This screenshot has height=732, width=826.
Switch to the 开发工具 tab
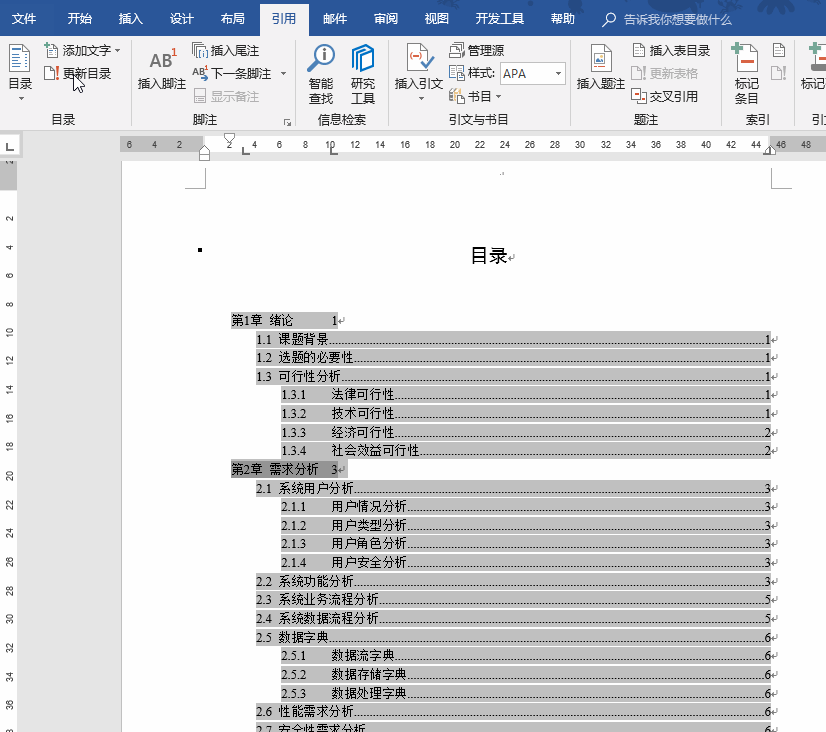pyautogui.click(x=499, y=19)
